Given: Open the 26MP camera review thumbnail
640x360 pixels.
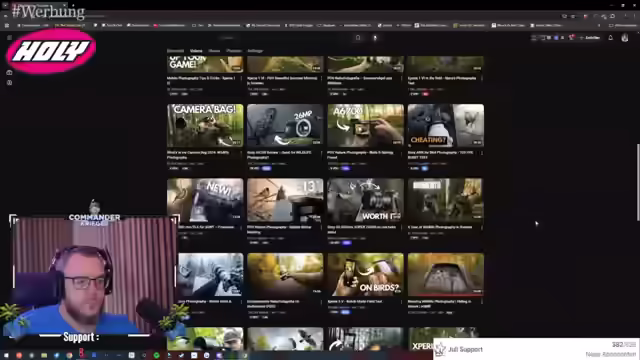Looking at the screenshot, I should click(285, 125).
